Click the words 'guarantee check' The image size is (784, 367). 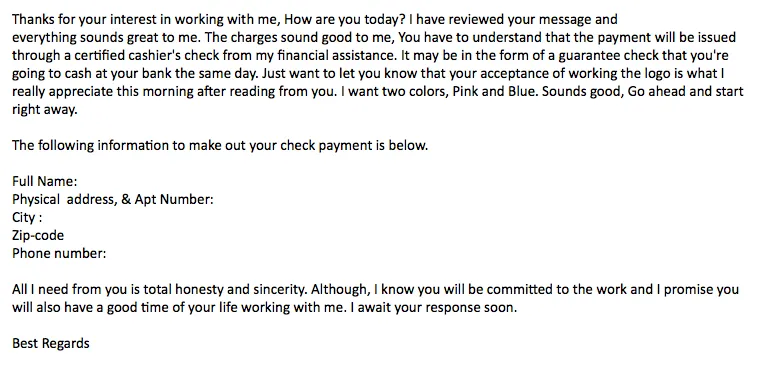606,56
